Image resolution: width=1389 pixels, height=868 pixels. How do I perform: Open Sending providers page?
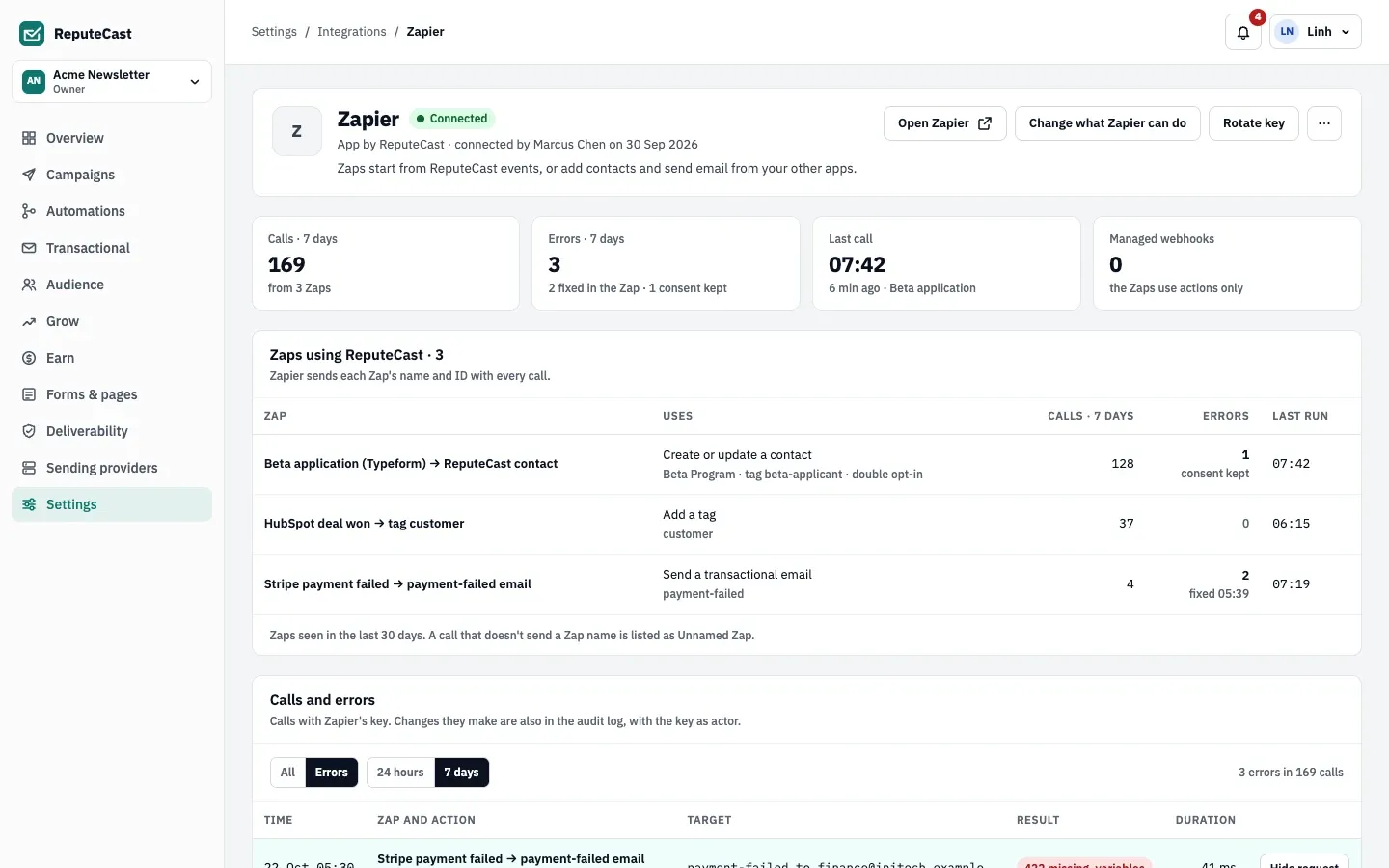tap(112, 468)
